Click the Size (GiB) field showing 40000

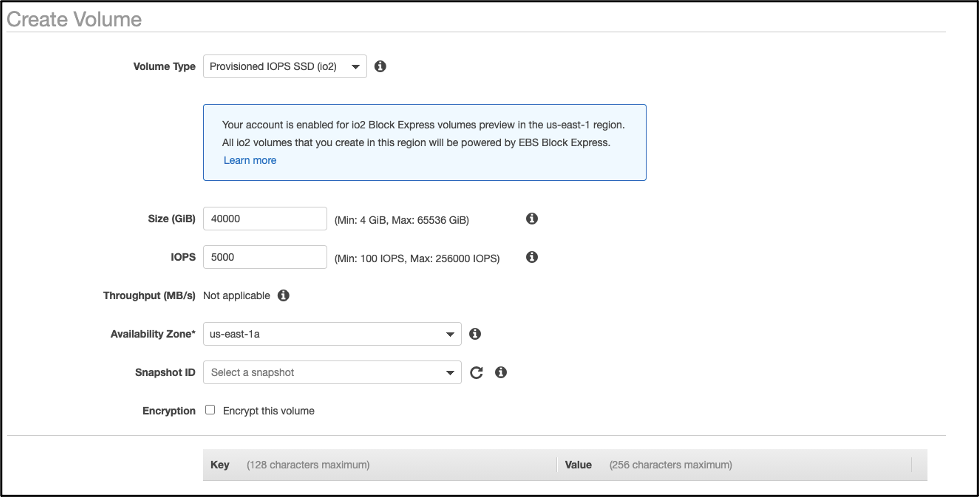265,219
